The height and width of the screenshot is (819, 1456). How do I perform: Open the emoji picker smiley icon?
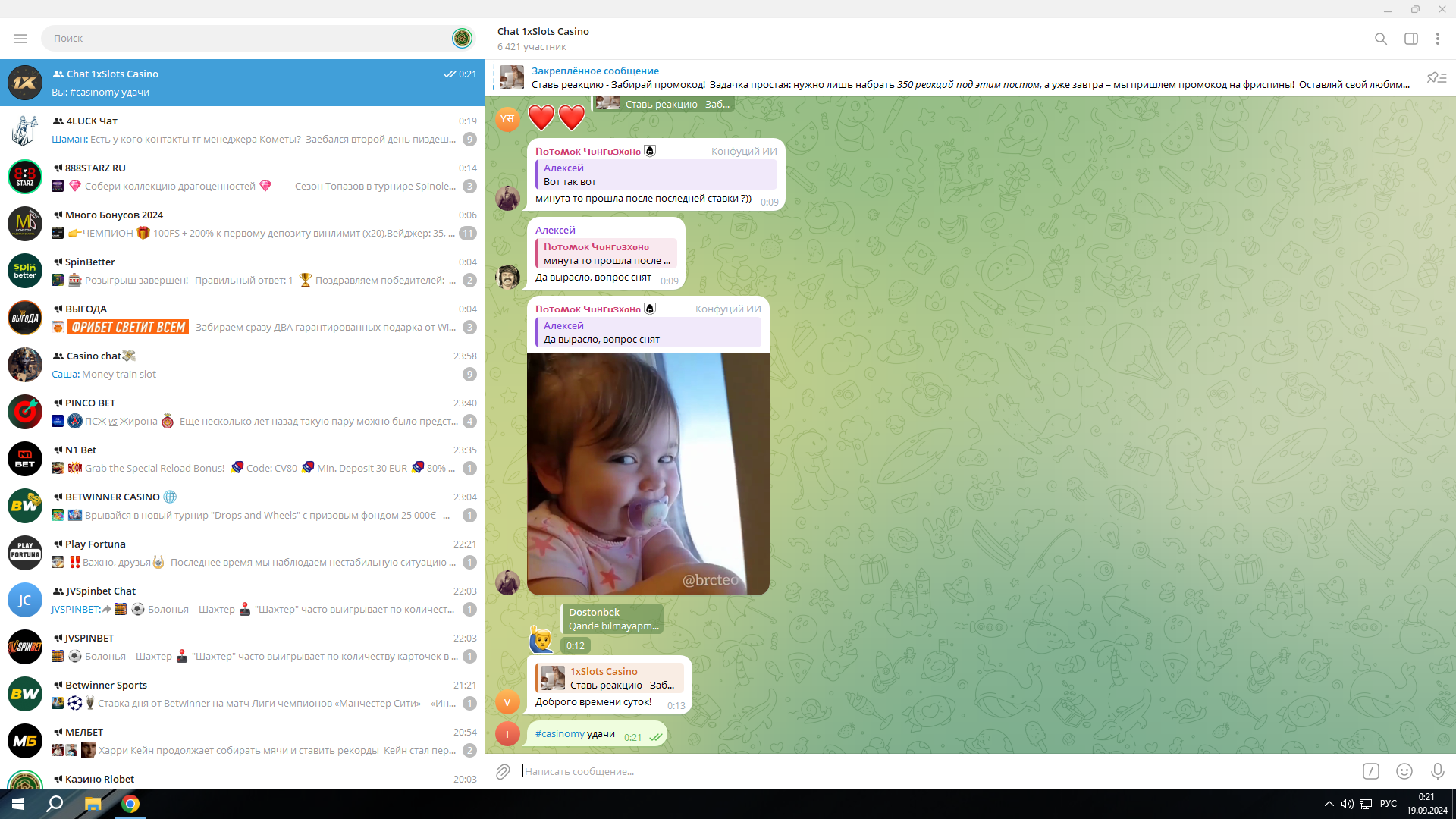pyautogui.click(x=1404, y=771)
